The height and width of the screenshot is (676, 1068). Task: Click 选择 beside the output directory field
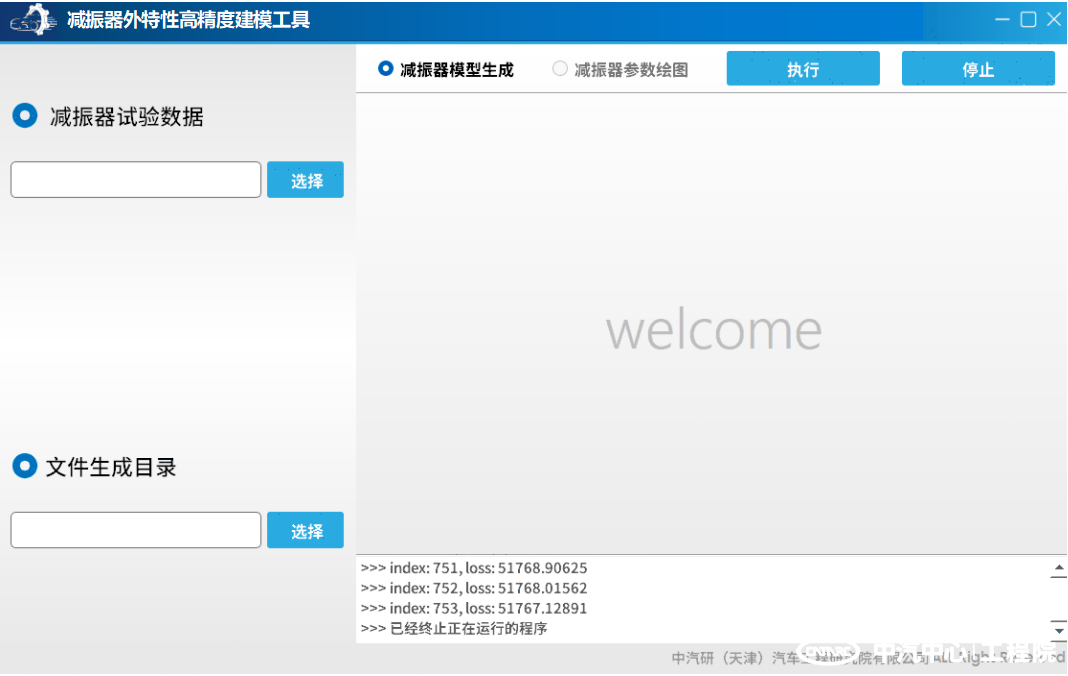(306, 530)
